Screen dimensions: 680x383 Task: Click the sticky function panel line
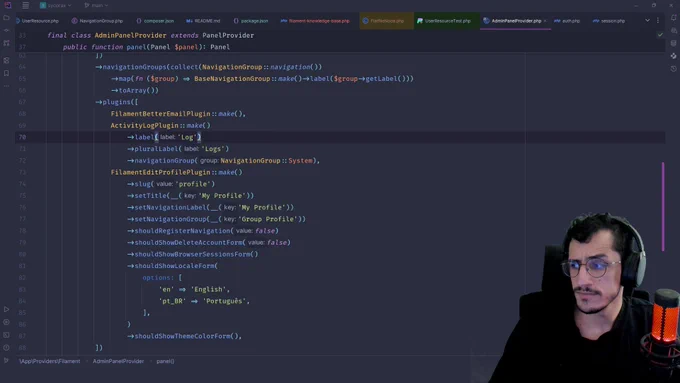coord(146,47)
